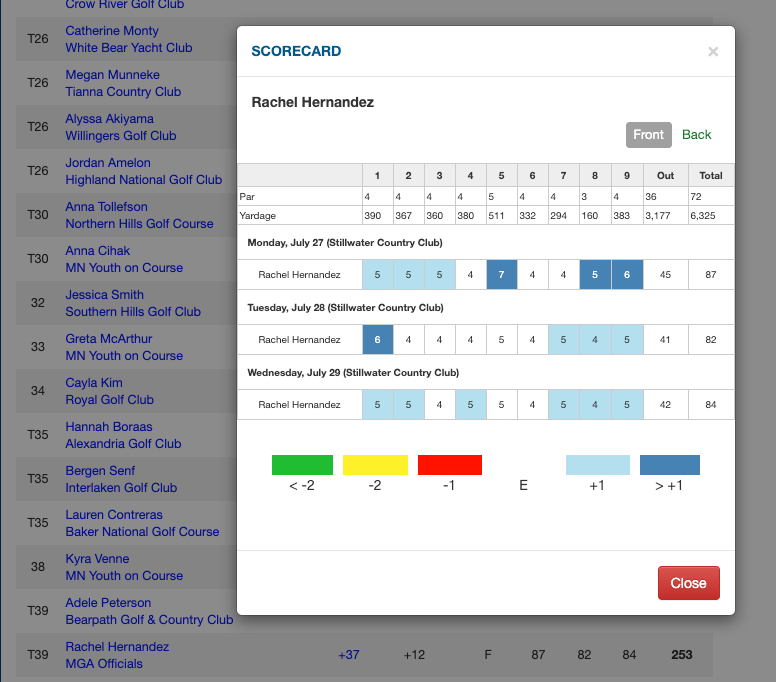This screenshot has height=682, width=776.
Task: Open Tianna Country Club link
Action: (x=123, y=92)
